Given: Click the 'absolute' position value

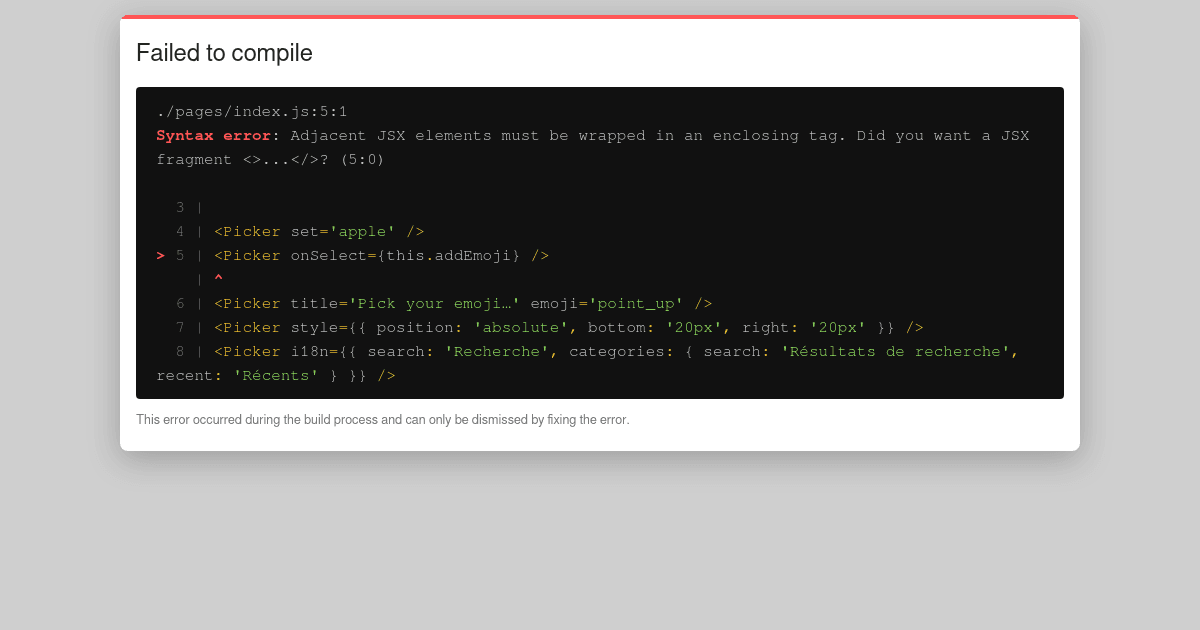Looking at the screenshot, I should coord(520,328).
